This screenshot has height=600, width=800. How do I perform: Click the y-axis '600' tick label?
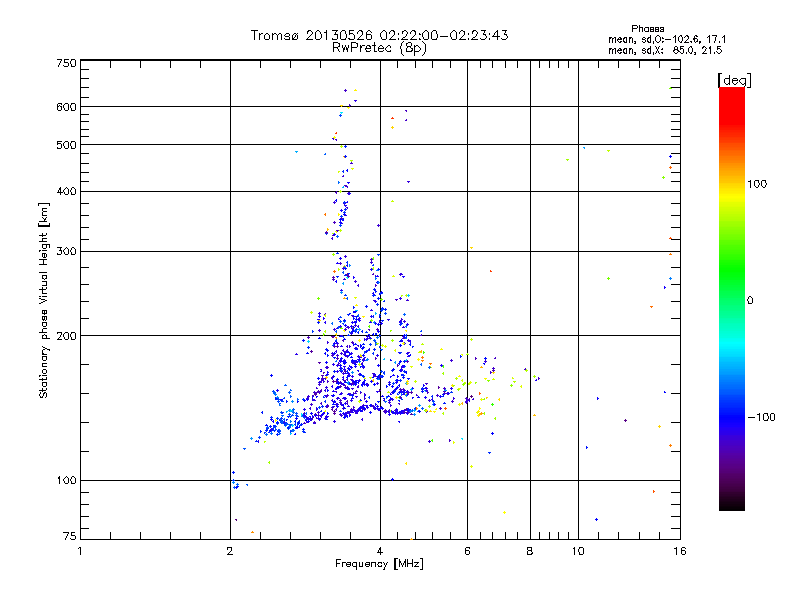click(66, 107)
